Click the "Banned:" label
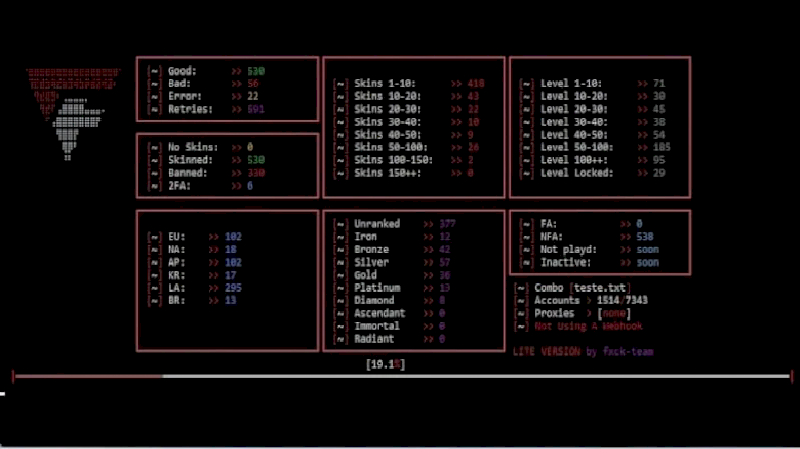 [x=188, y=173]
